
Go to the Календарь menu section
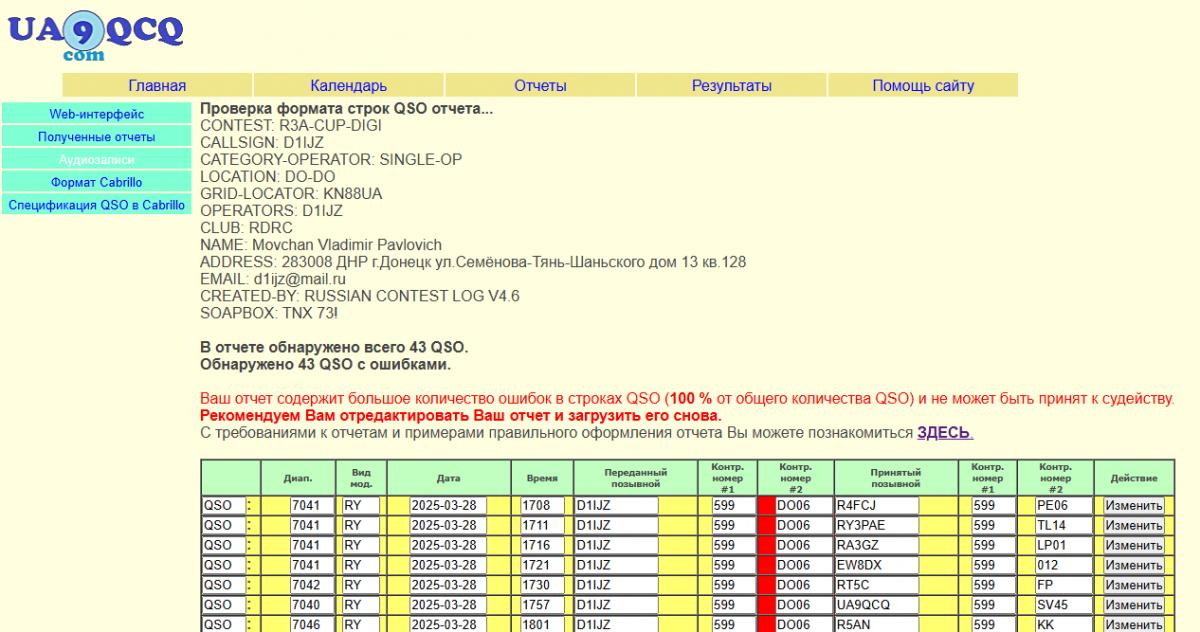pyautogui.click(x=348, y=86)
